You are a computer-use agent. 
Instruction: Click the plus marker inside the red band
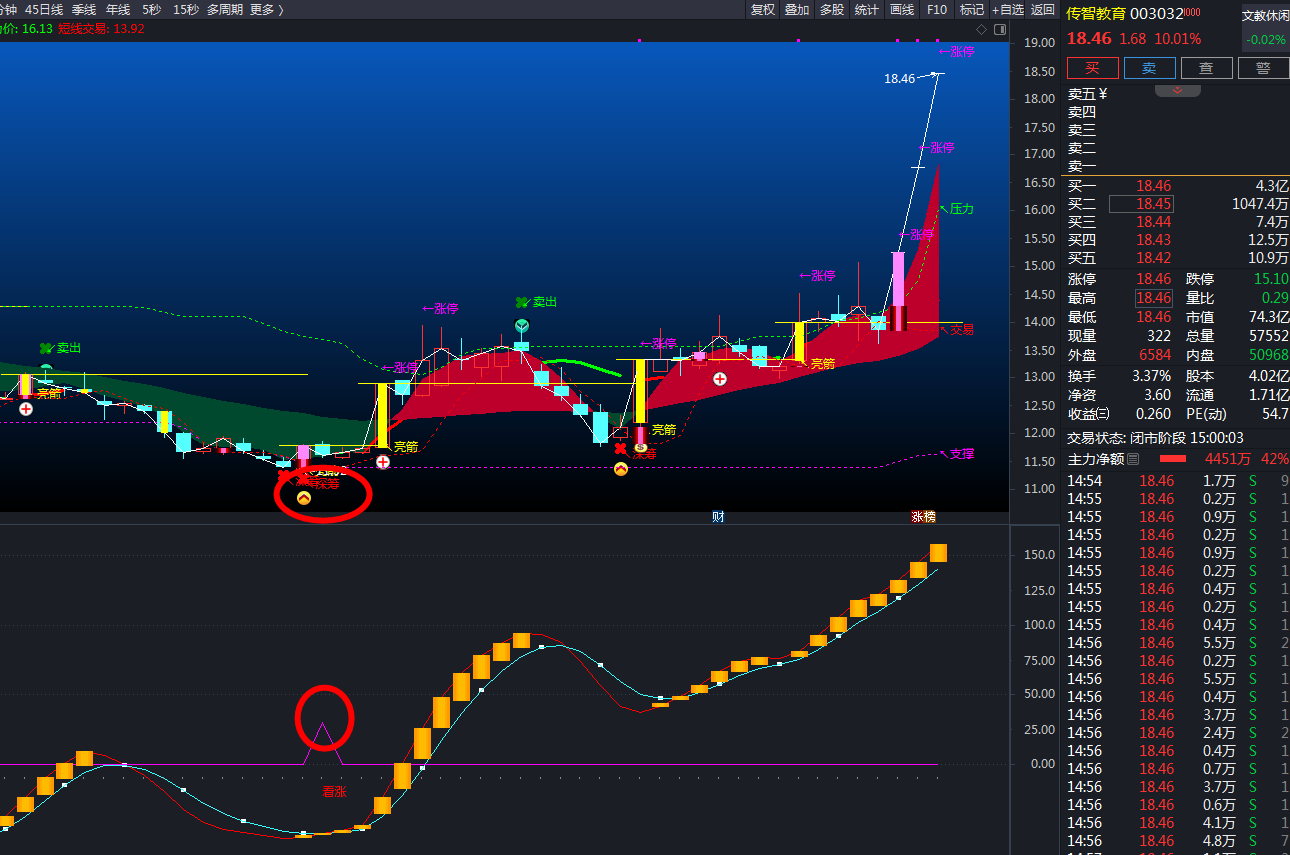pyautogui.click(x=719, y=379)
